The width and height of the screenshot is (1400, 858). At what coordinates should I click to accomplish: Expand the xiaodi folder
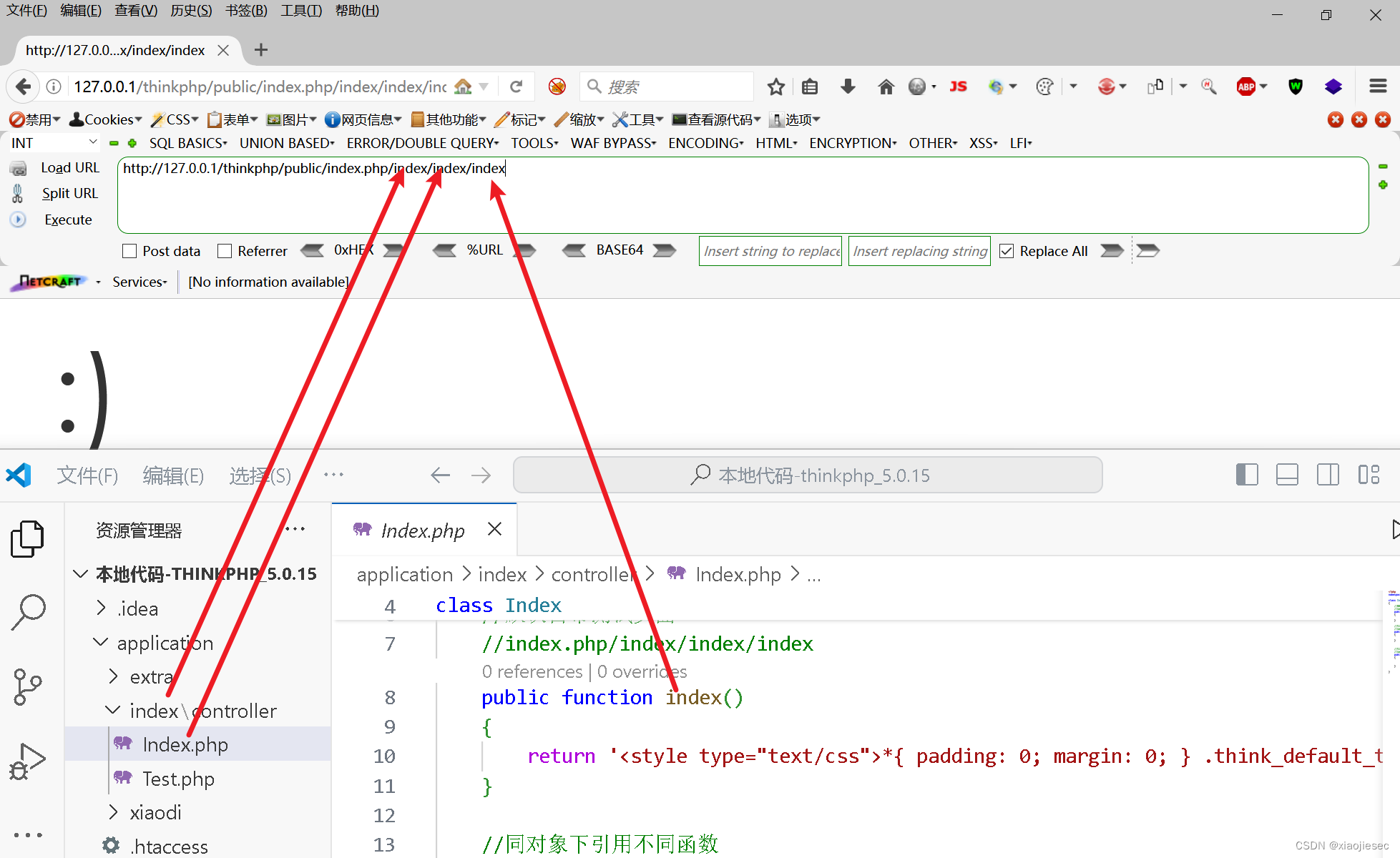(x=155, y=812)
